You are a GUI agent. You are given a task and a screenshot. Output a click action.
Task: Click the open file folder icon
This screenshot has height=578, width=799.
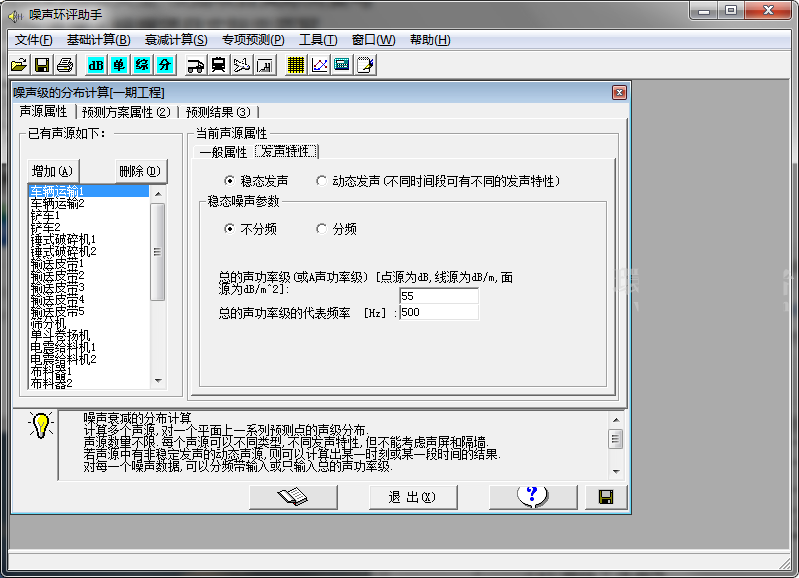click(19, 65)
